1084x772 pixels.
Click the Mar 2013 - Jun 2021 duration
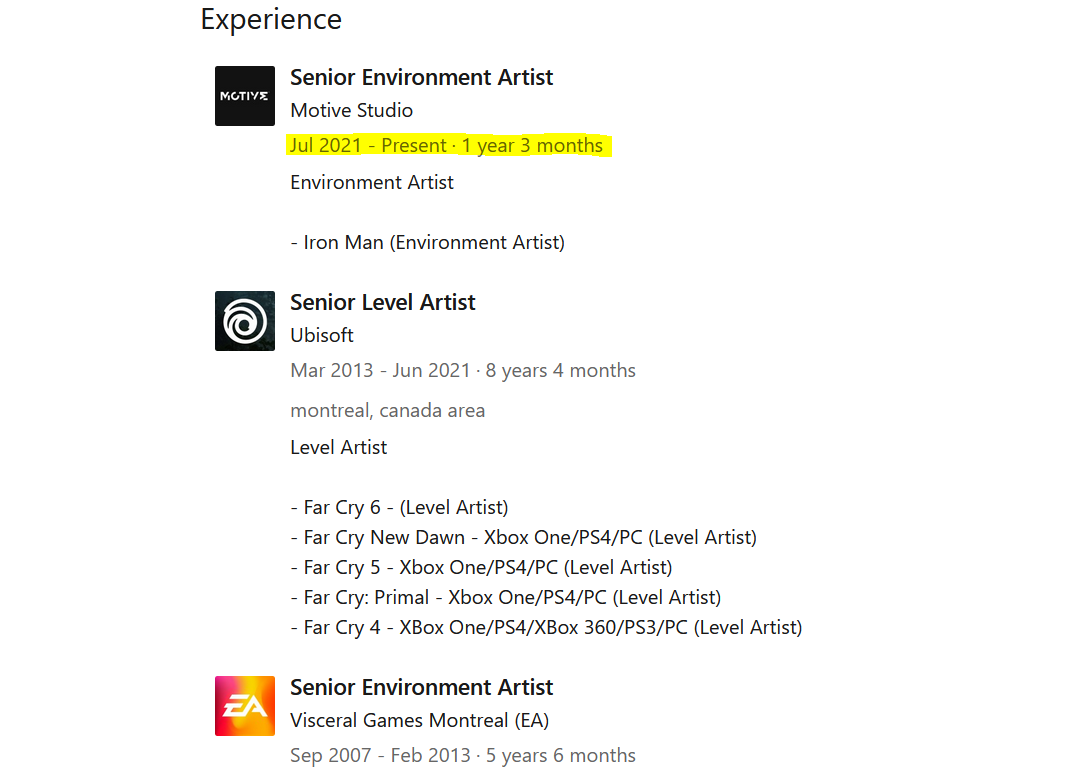tap(462, 370)
